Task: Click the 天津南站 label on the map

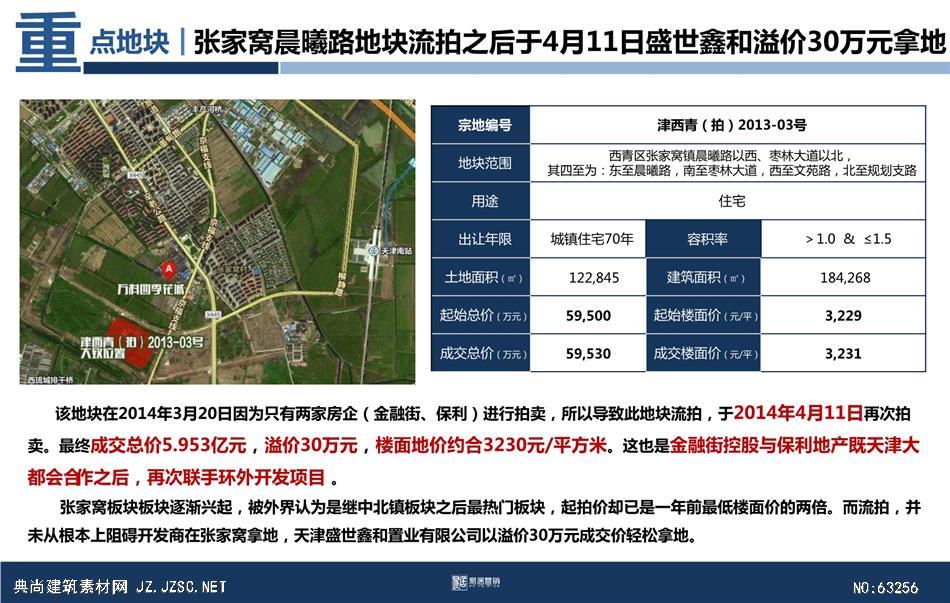Action: click(397, 250)
